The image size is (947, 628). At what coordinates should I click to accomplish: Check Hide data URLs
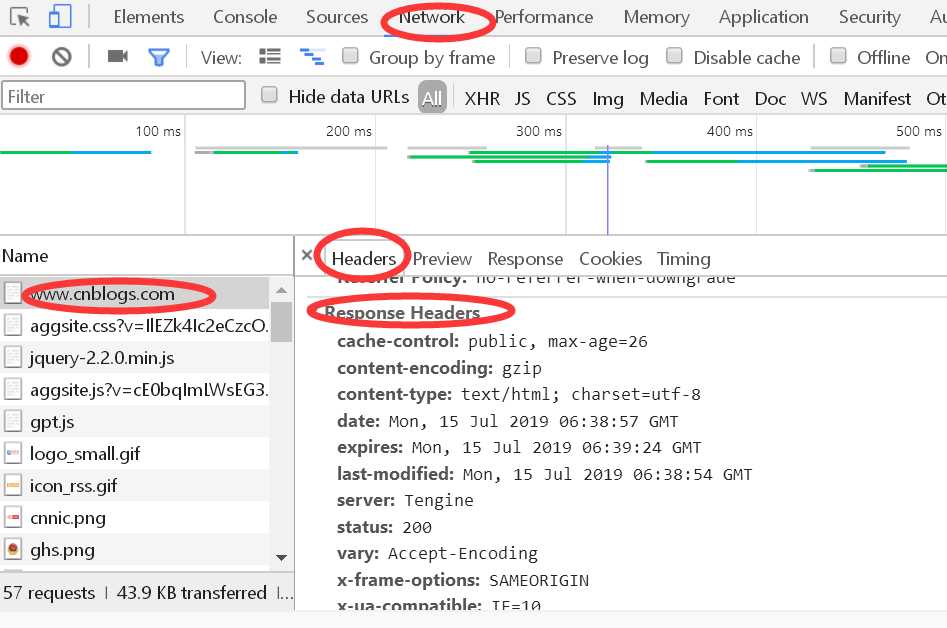point(269,95)
